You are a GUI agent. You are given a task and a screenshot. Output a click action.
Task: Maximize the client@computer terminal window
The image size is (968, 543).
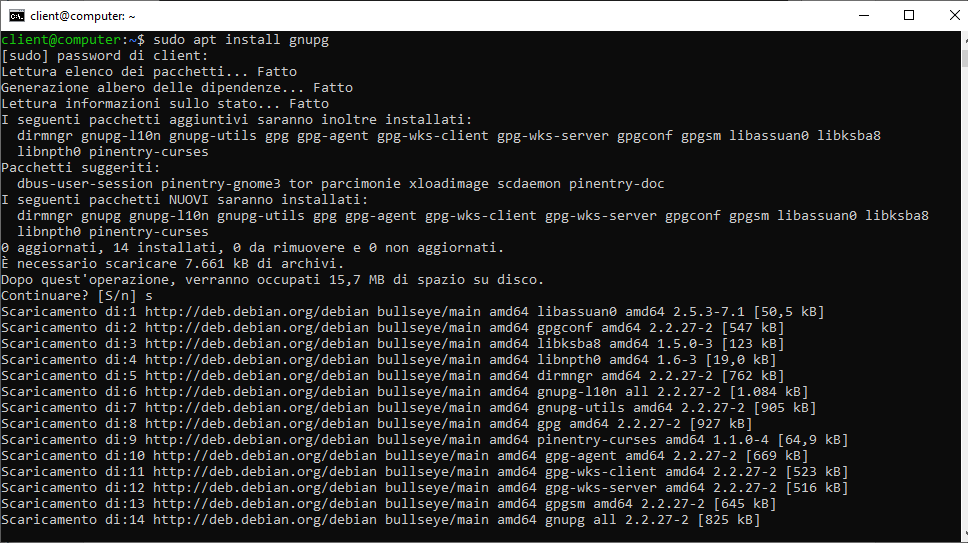(x=909, y=15)
